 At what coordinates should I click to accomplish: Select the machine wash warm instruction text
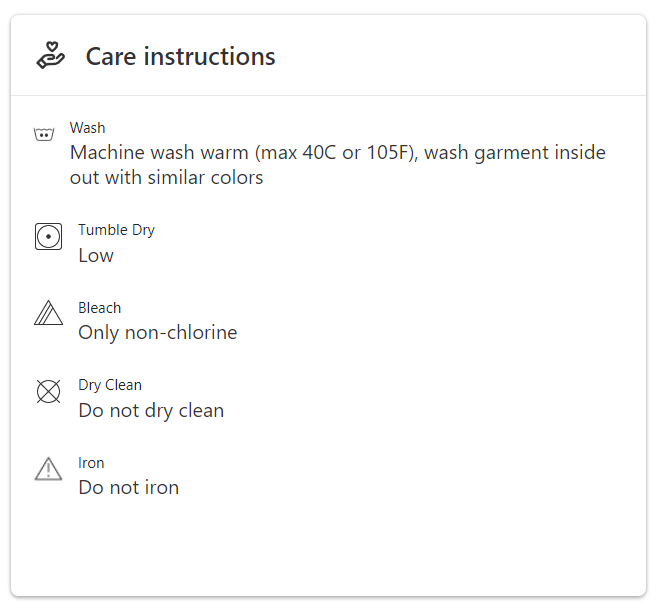(337, 153)
